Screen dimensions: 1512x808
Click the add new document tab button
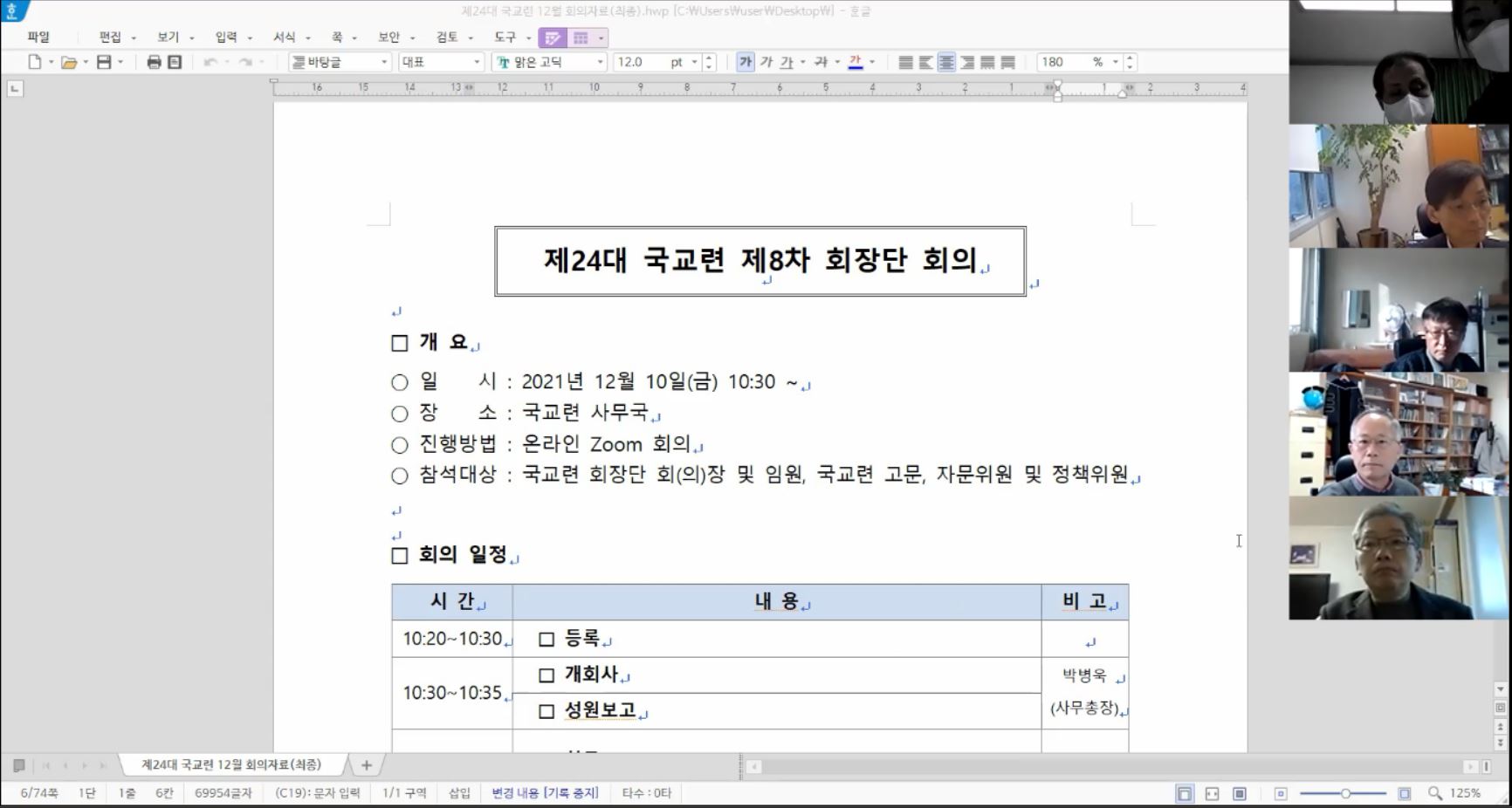point(367,765)
